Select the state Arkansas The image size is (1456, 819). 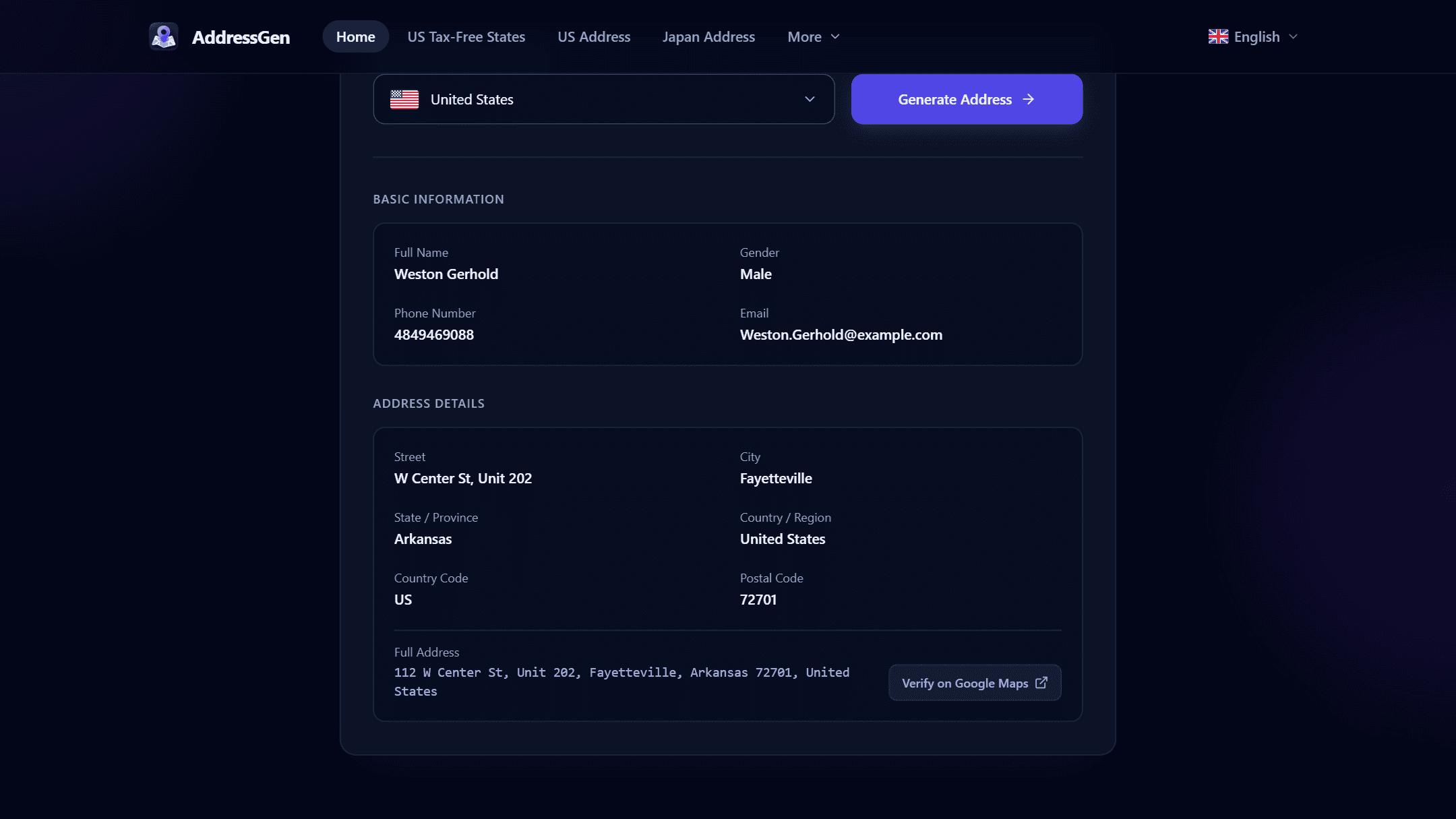(423, 539)
